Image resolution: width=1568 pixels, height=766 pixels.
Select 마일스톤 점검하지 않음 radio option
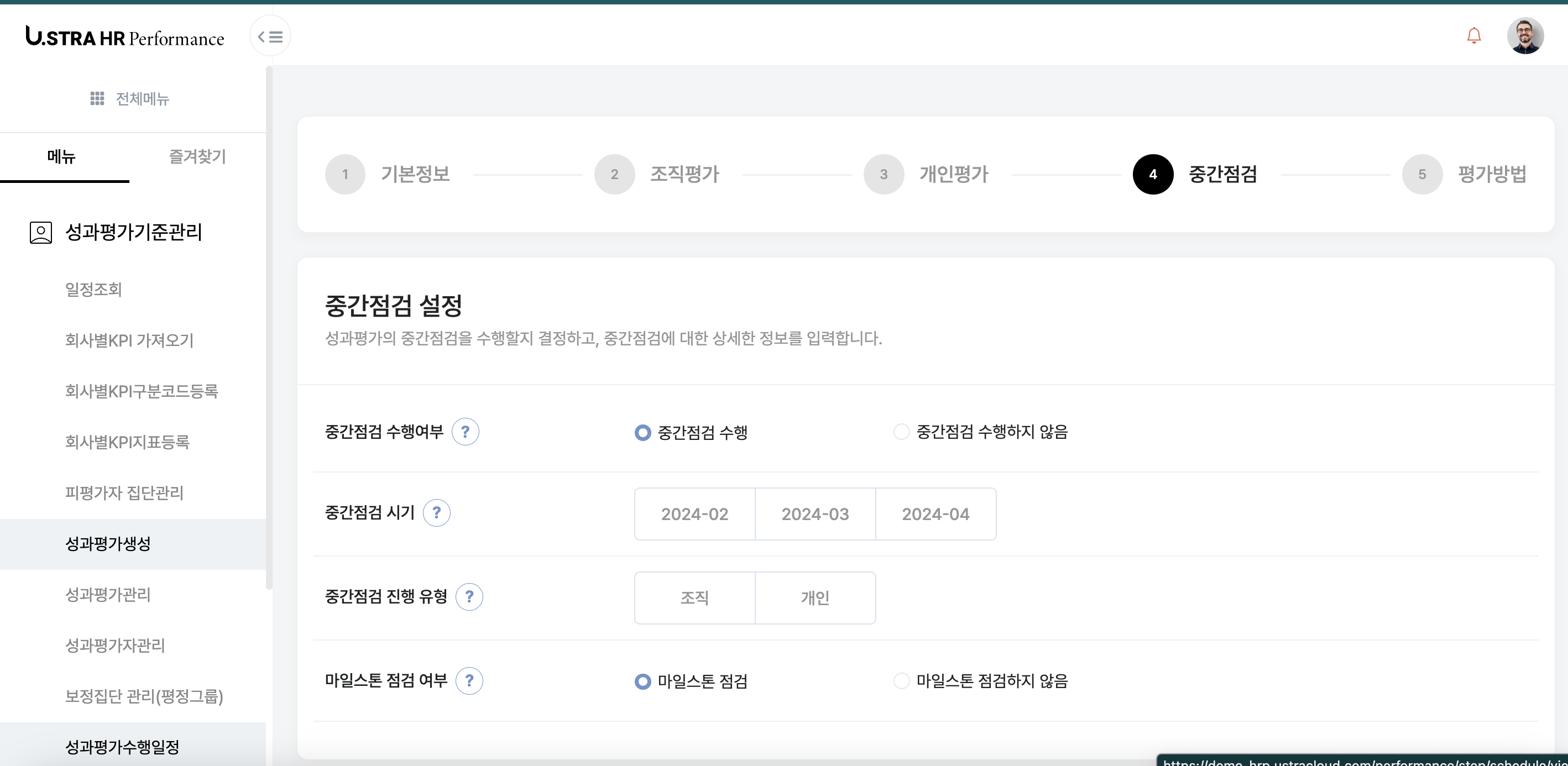(901, 681)
